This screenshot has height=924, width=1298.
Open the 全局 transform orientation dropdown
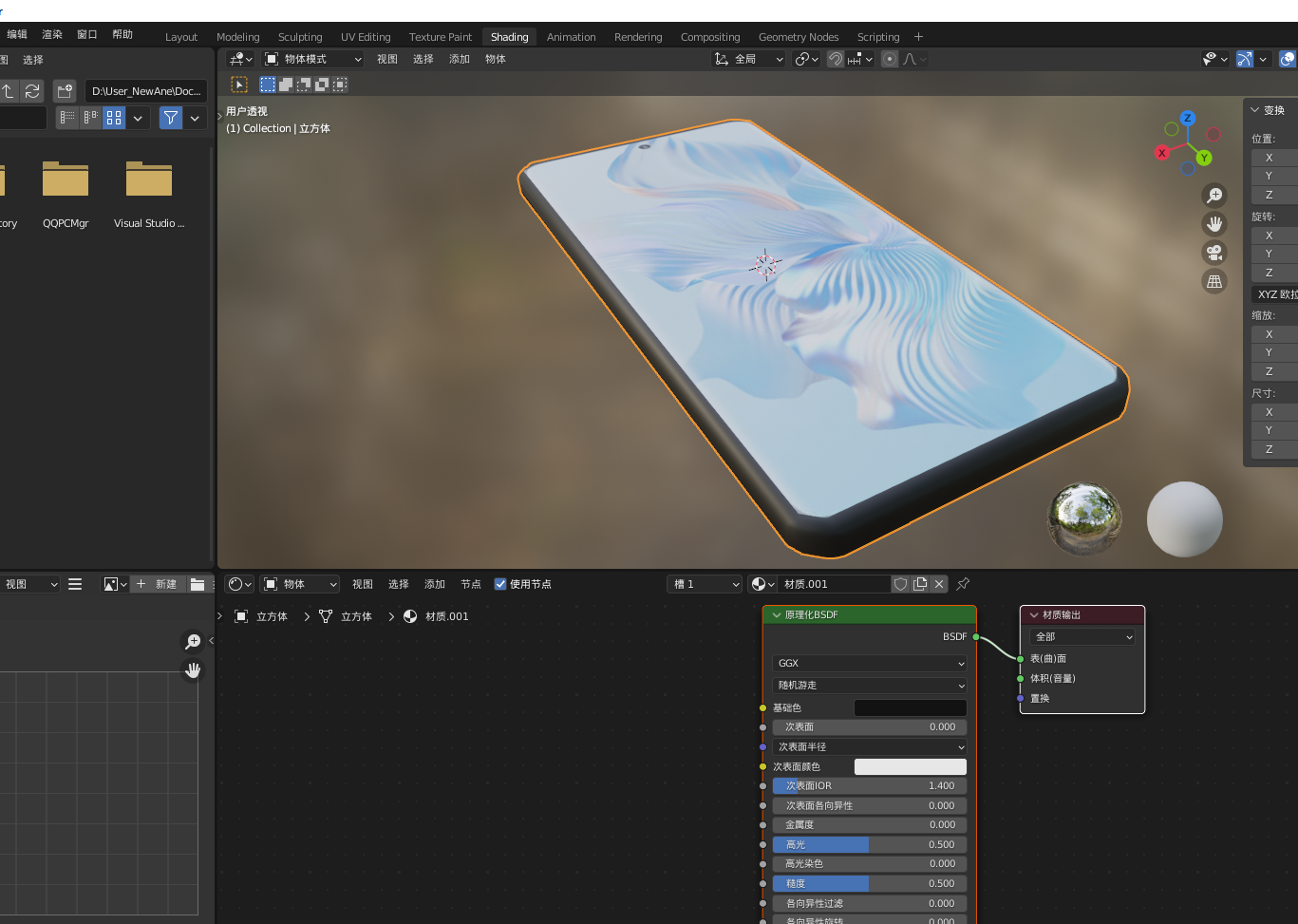(750, 59)
